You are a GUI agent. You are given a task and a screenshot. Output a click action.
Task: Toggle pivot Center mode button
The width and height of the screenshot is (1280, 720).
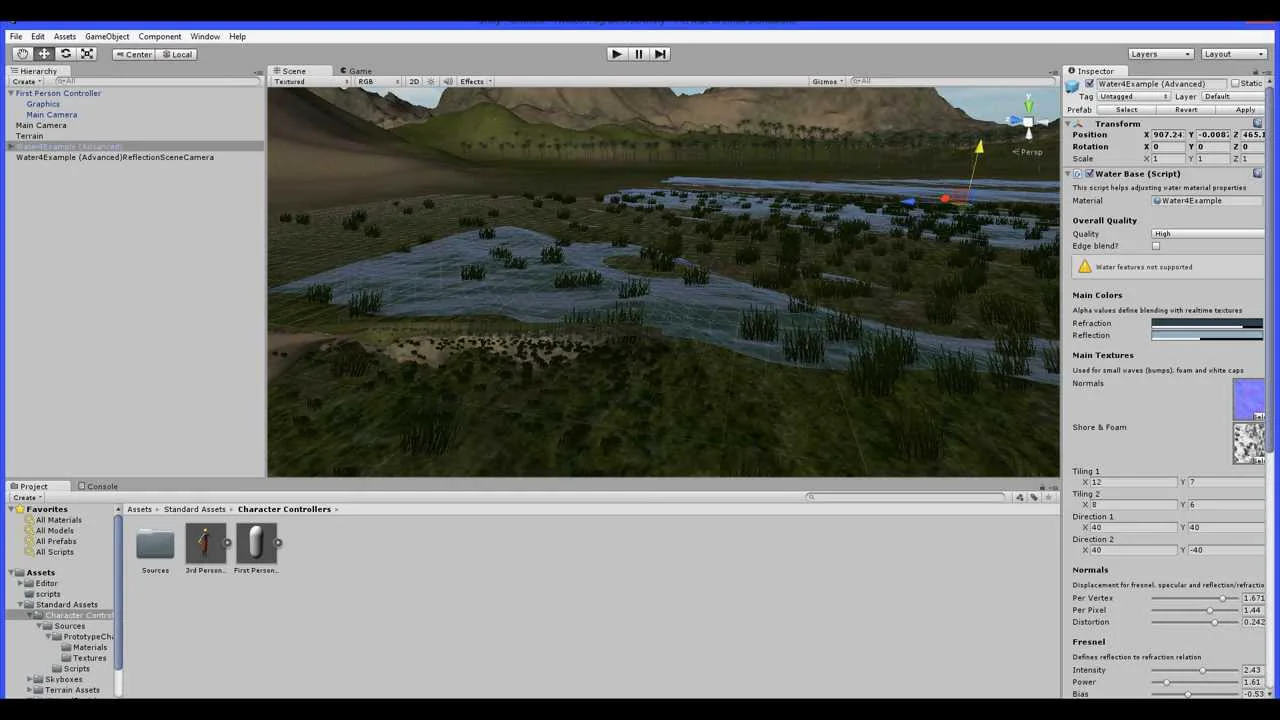pos(133,54)
